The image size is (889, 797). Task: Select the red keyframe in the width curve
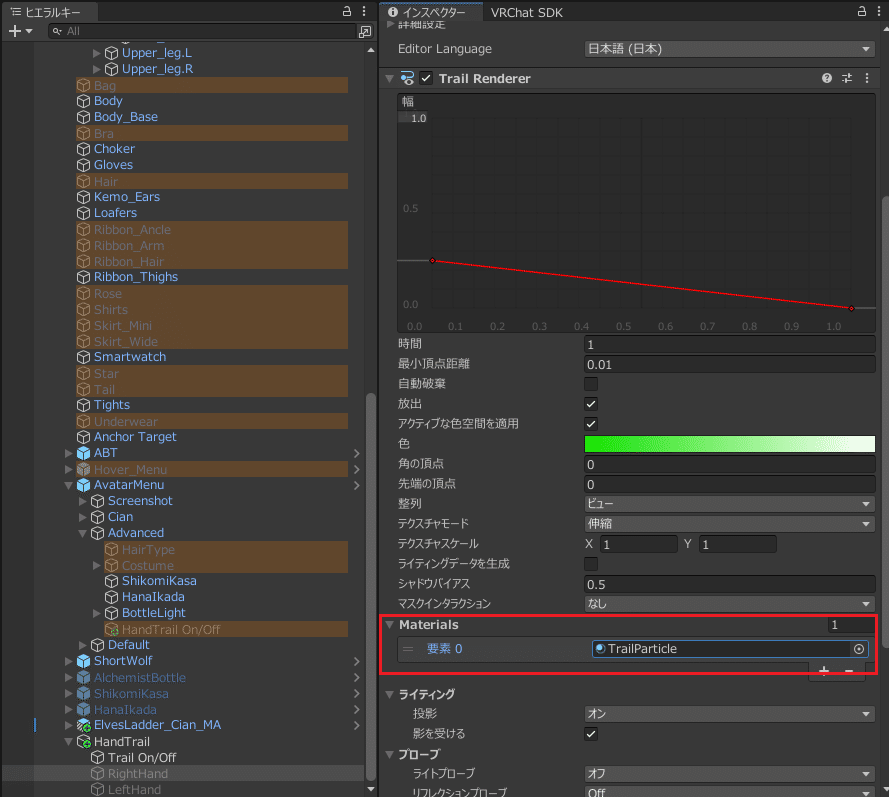pos(432,259)
